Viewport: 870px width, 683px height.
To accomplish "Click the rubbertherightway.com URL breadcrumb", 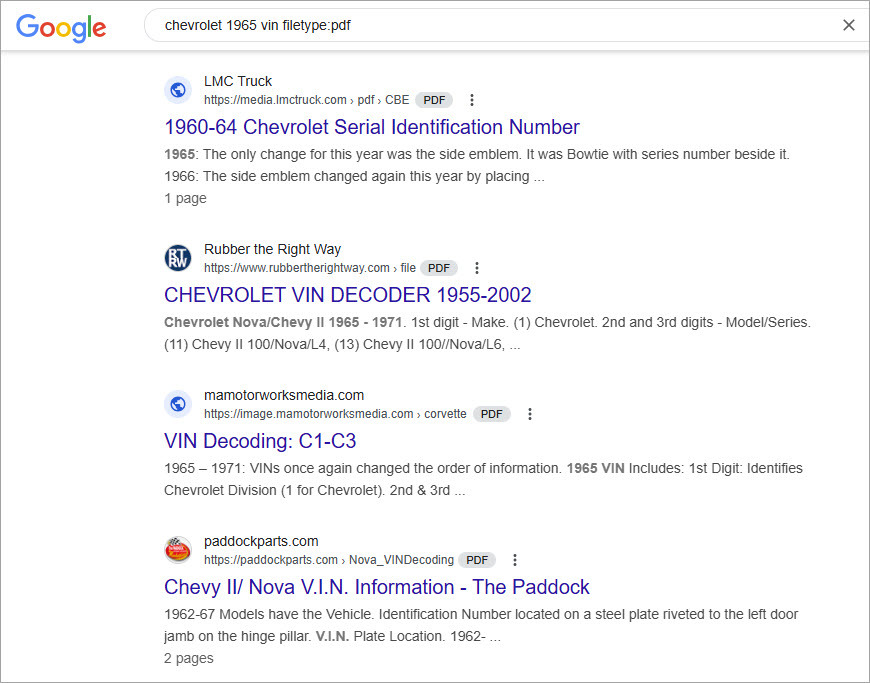I will coord(310,268).
